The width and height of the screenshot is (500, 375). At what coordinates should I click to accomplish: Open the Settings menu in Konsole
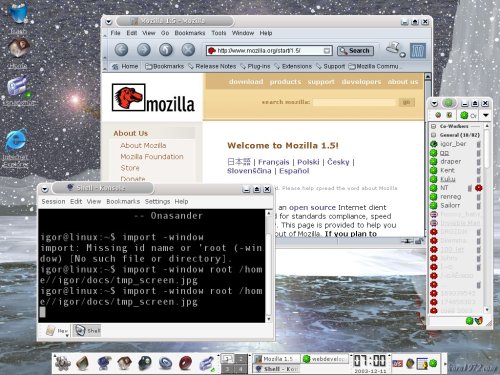tap(157, 202)
